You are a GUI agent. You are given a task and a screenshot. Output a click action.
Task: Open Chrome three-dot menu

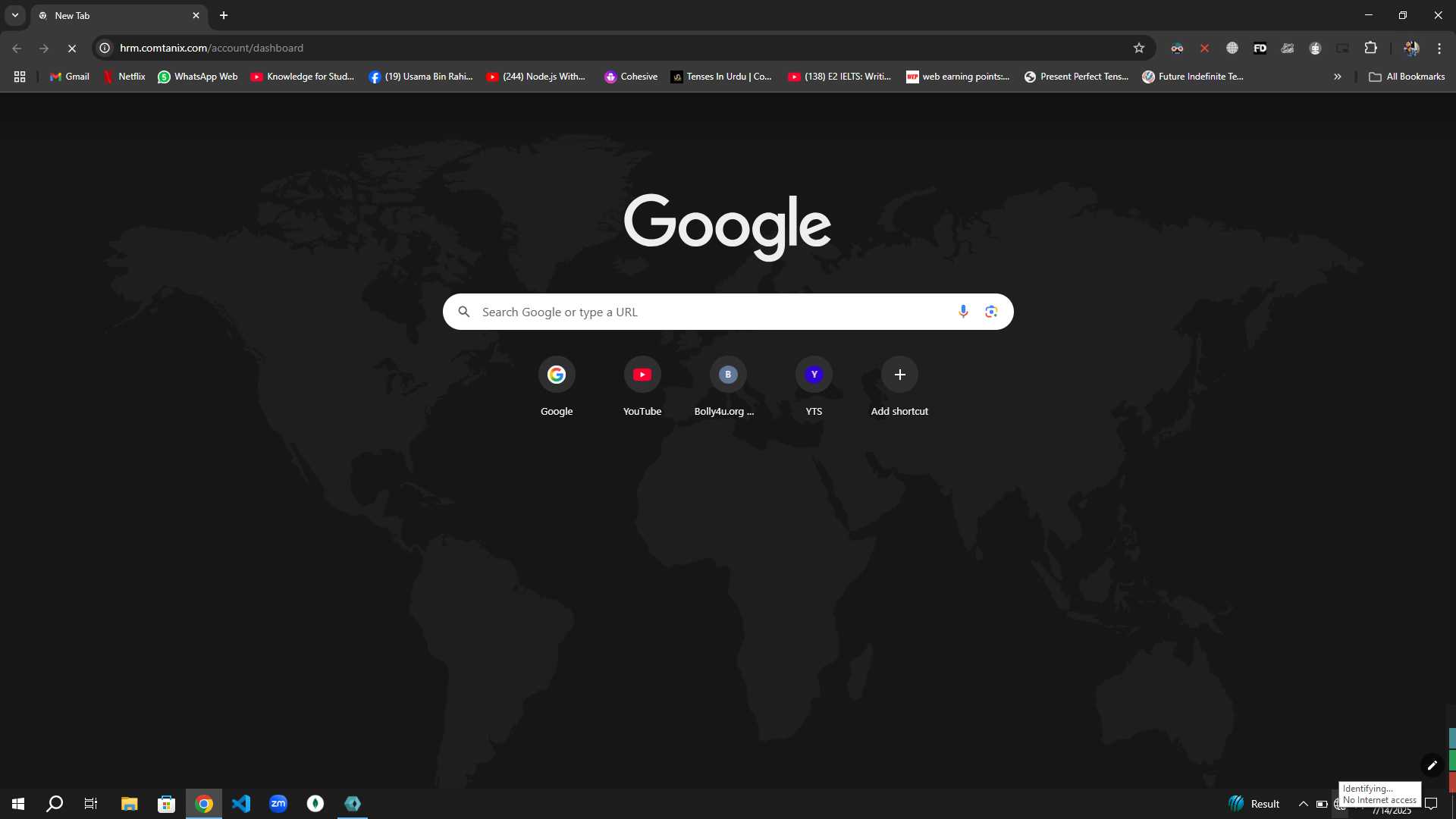tap(1439, 48)
